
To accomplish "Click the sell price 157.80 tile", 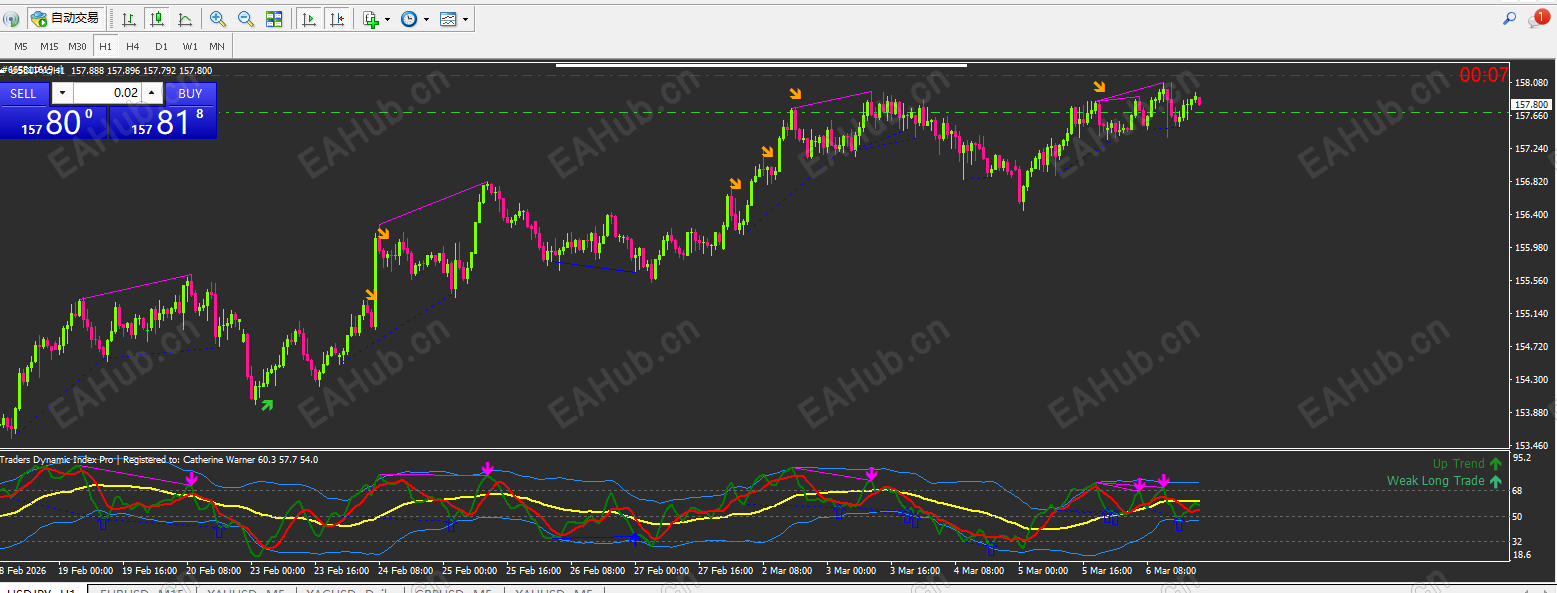I will tap(53, 122).
